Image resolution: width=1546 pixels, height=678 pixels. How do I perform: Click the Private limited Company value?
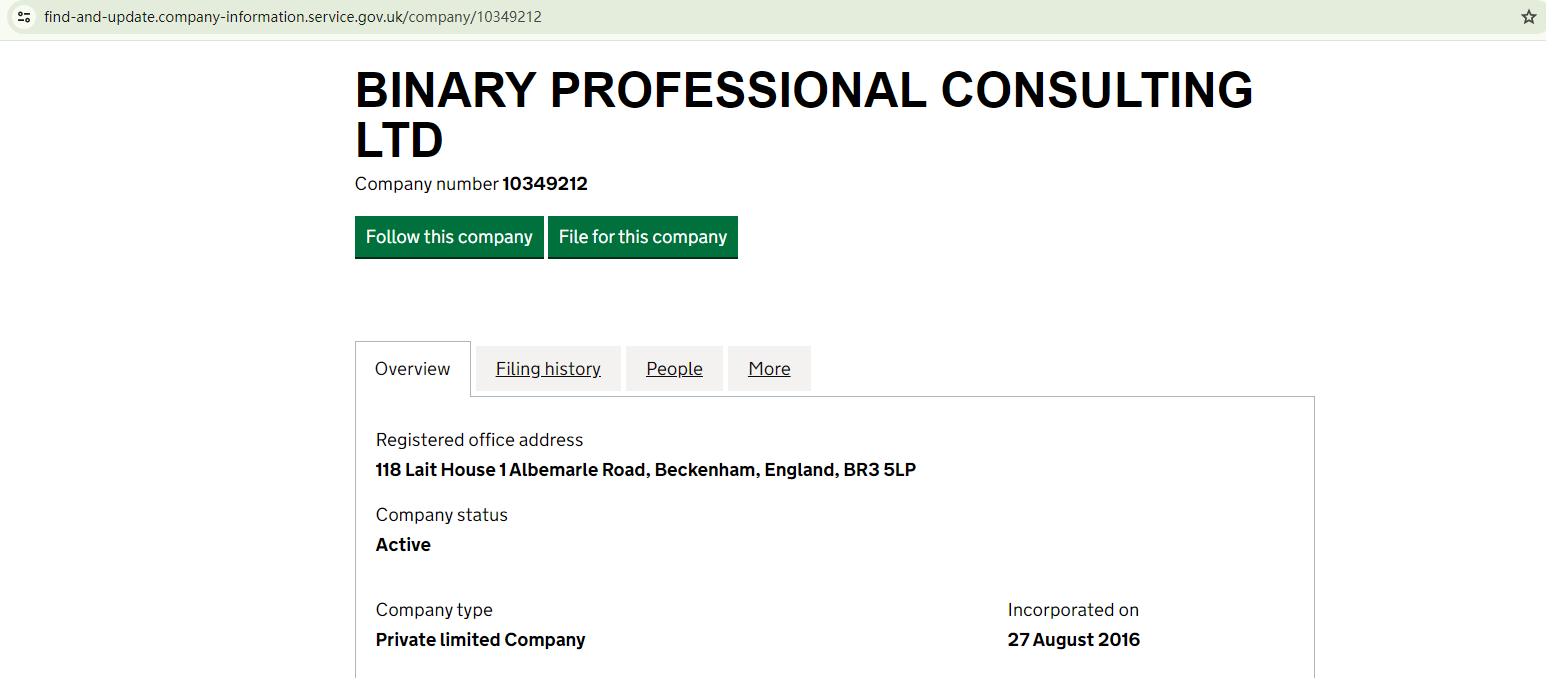click(480, 640)
